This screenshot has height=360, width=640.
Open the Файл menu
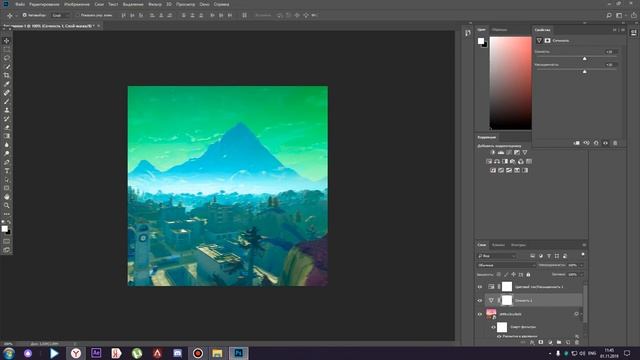coord(20,4)
